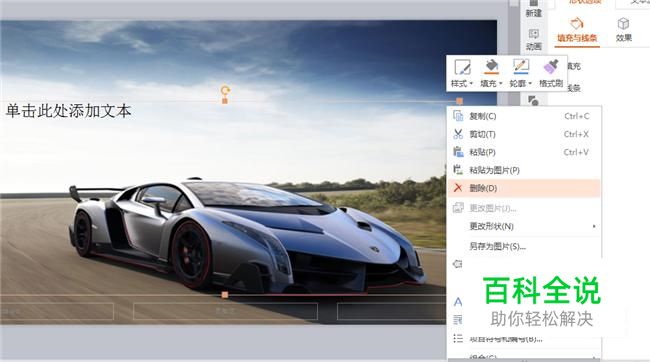Click the bullet list icon entry

458,338
